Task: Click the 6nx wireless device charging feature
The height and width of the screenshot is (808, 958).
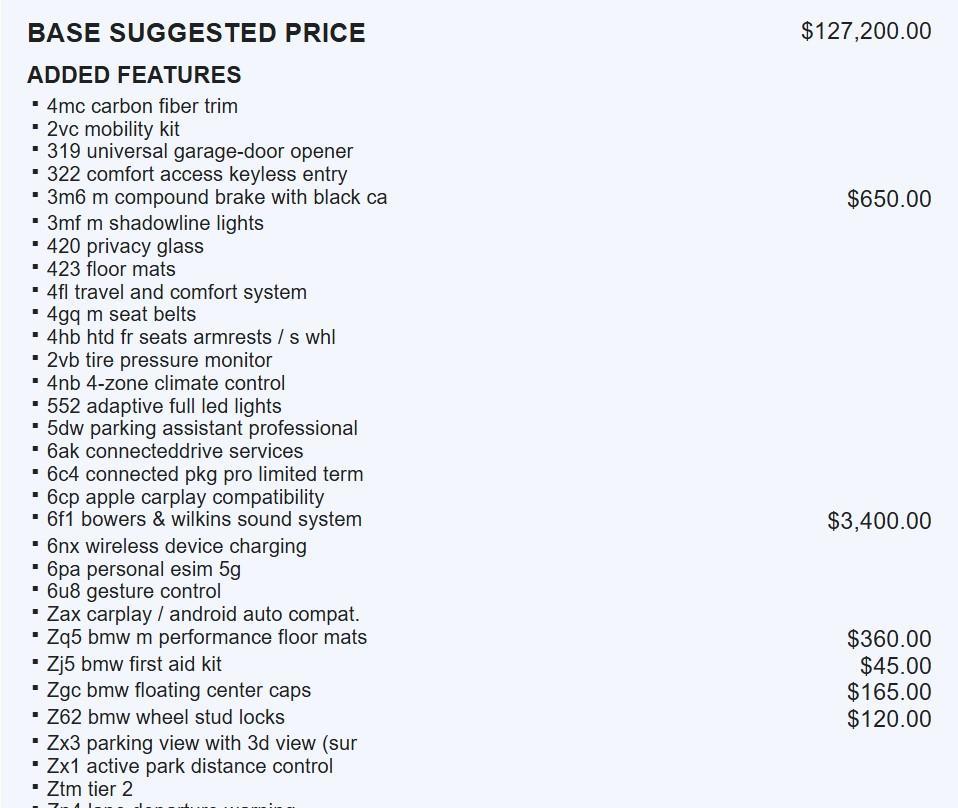Action: tap(177, 547)
